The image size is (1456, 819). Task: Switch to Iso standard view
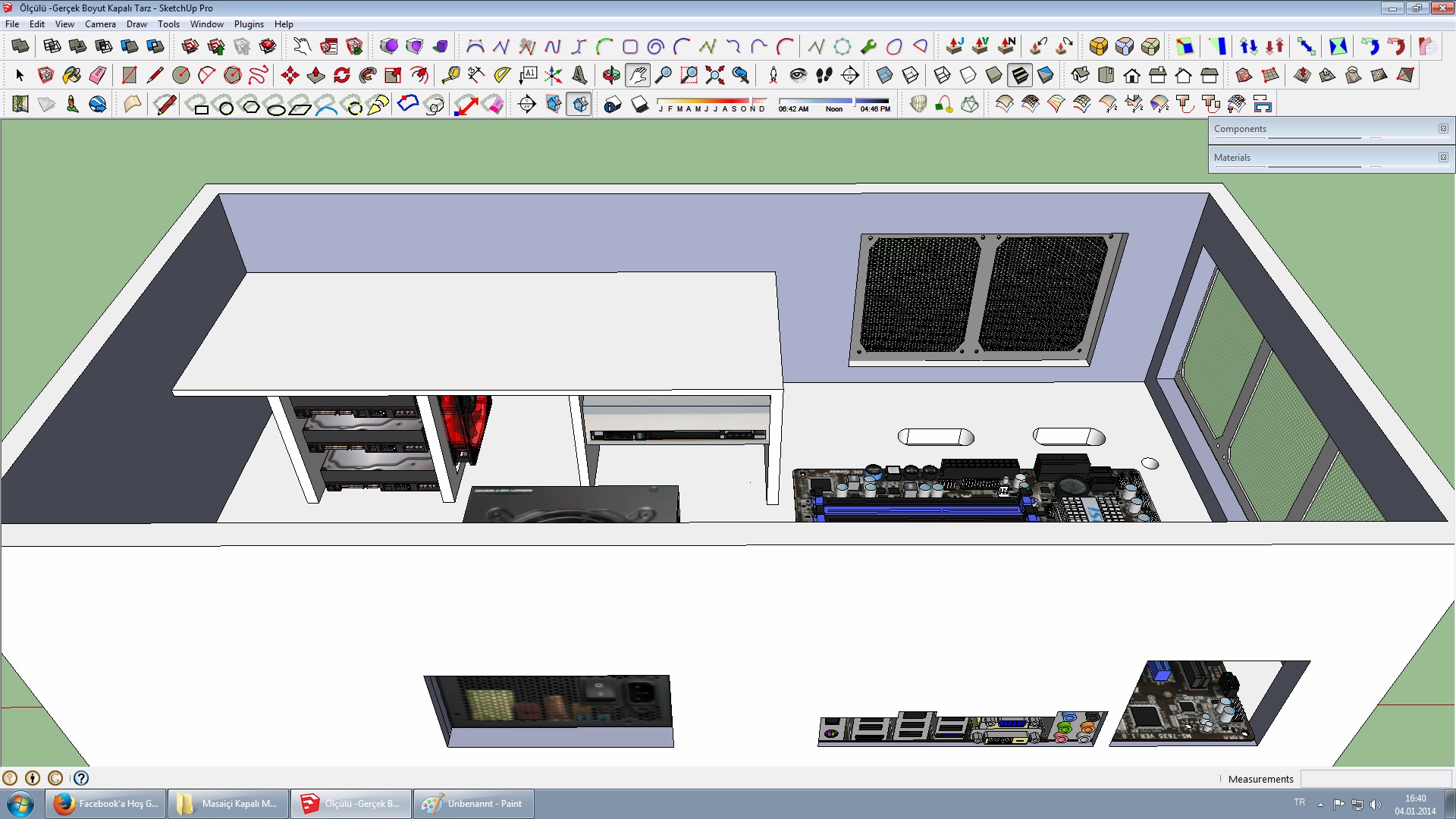[1081, 75]
